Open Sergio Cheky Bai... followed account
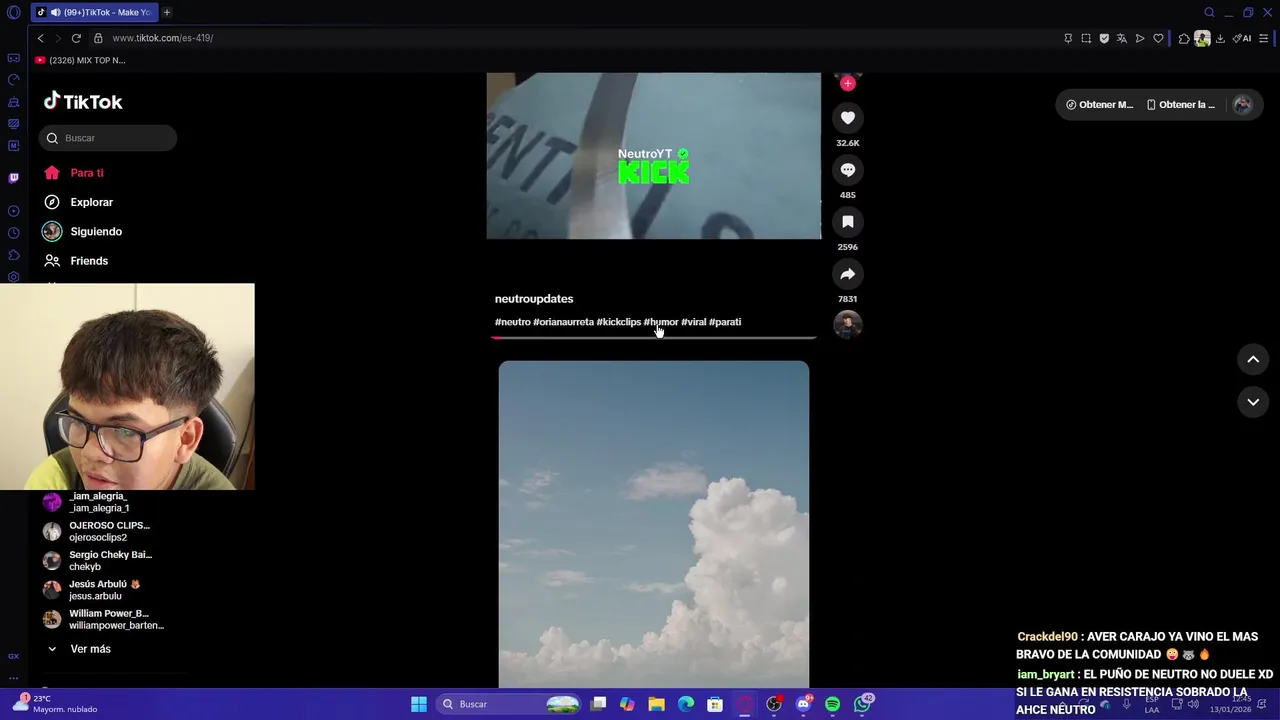The height and width of the screenshot is (720, 1280). click(98, 560)
